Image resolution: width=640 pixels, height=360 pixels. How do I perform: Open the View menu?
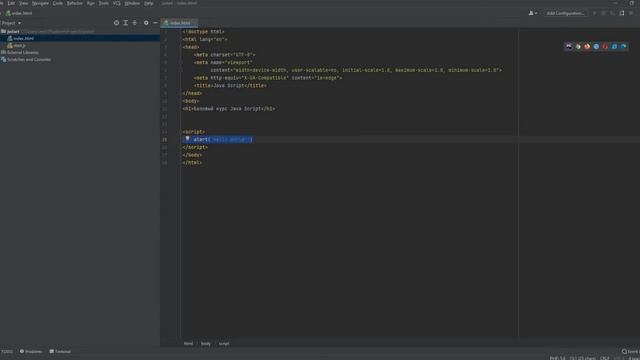coord(24,3)
